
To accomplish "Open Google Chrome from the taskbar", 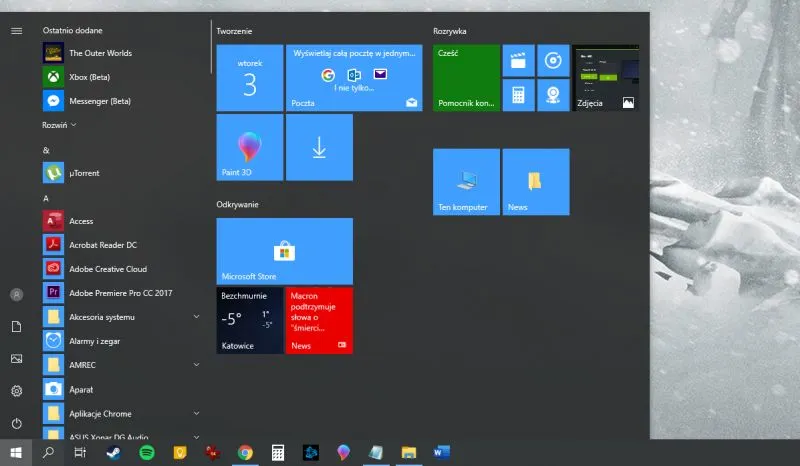I will click(x=245, y=453).
